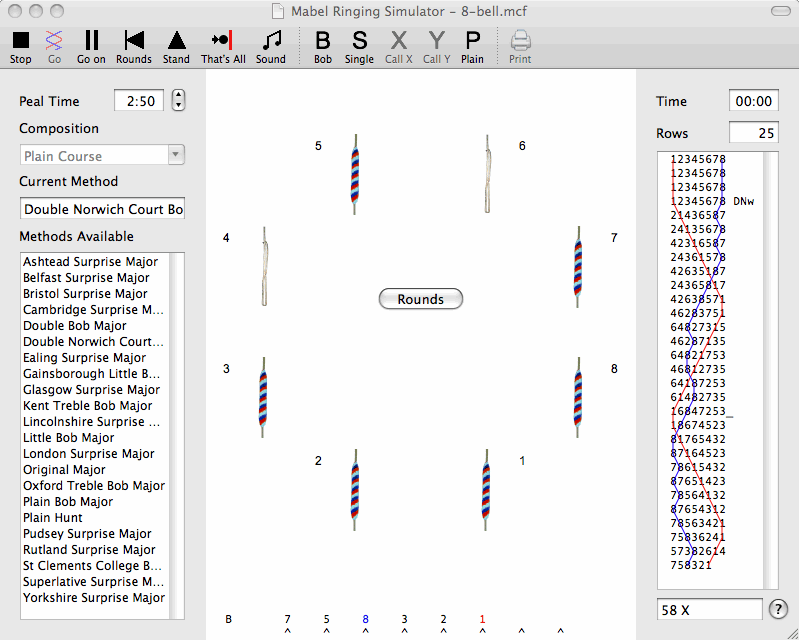Click the Call Y toolbar icon

pyautogui.click(x=436, y=40)
